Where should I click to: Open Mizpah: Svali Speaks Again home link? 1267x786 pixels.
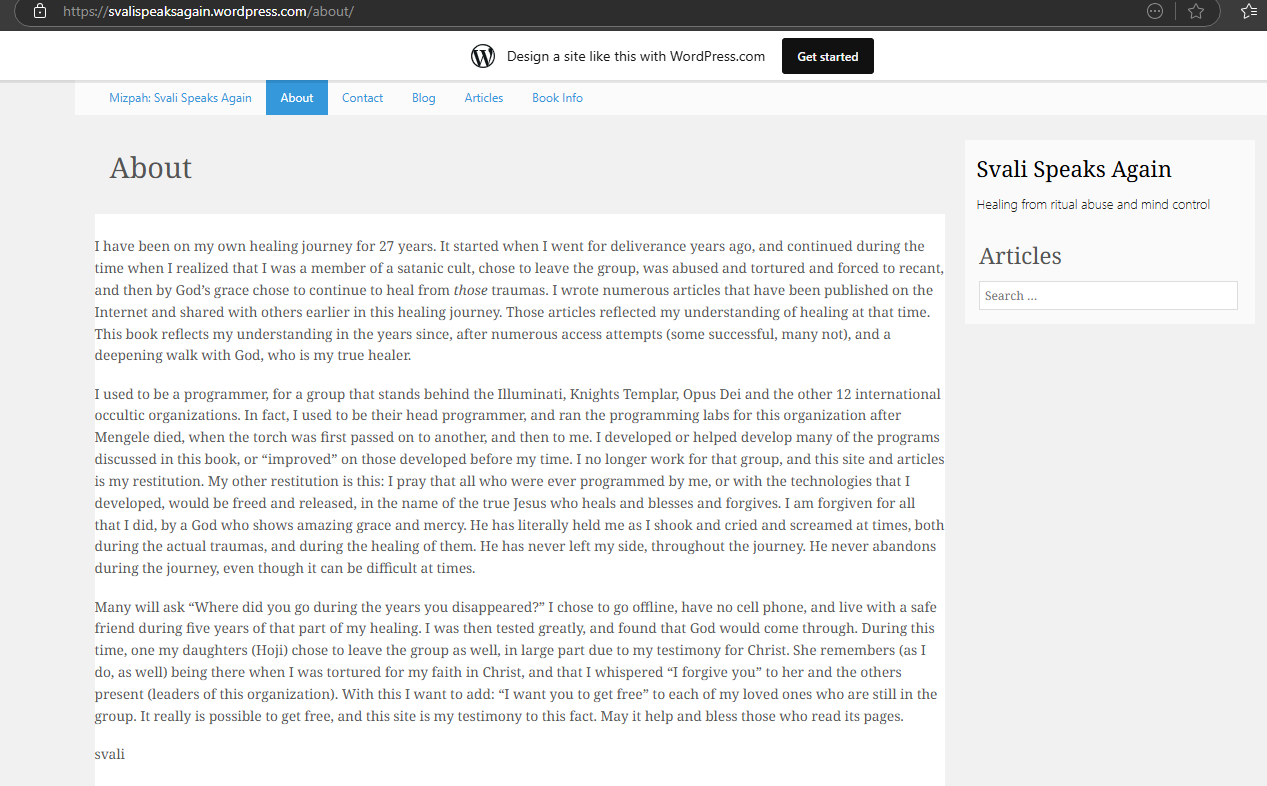tap(180, 98)
